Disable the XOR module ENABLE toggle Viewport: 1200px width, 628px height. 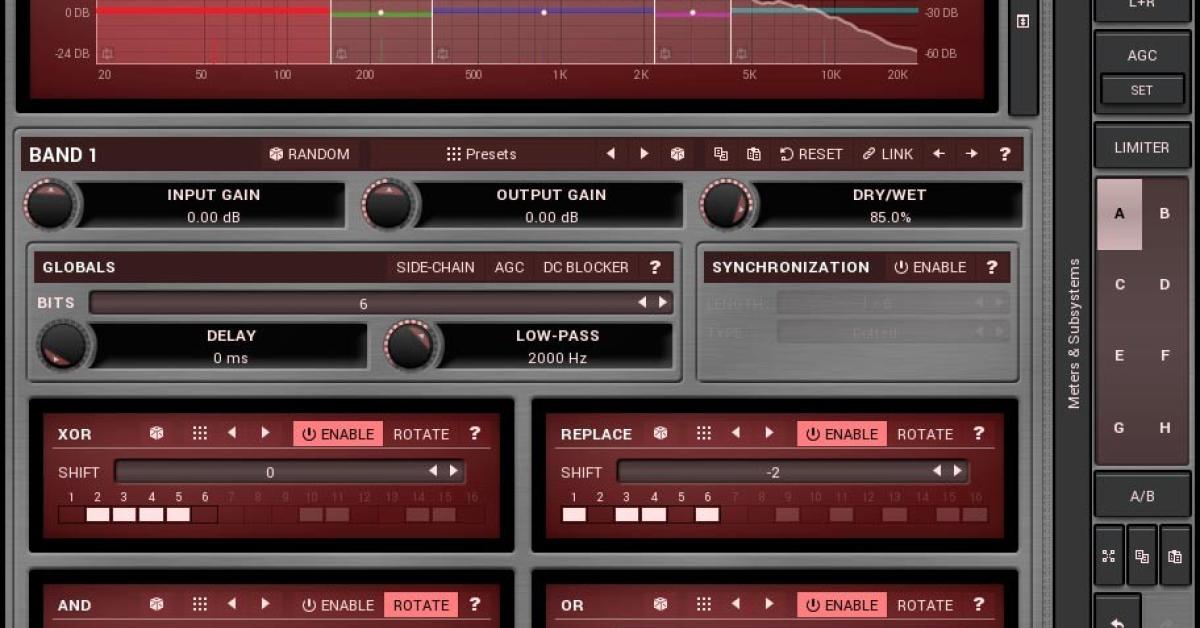tap(338, 433)
